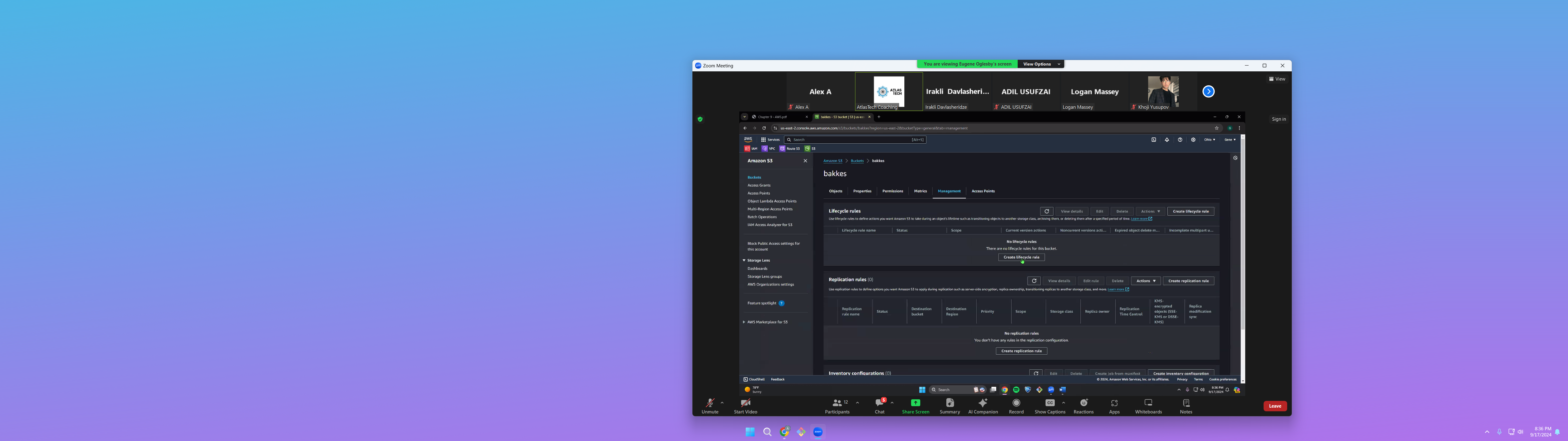Unmute the microphone in Zoom
The image size is (1568, 441).
tap(710, 404)
